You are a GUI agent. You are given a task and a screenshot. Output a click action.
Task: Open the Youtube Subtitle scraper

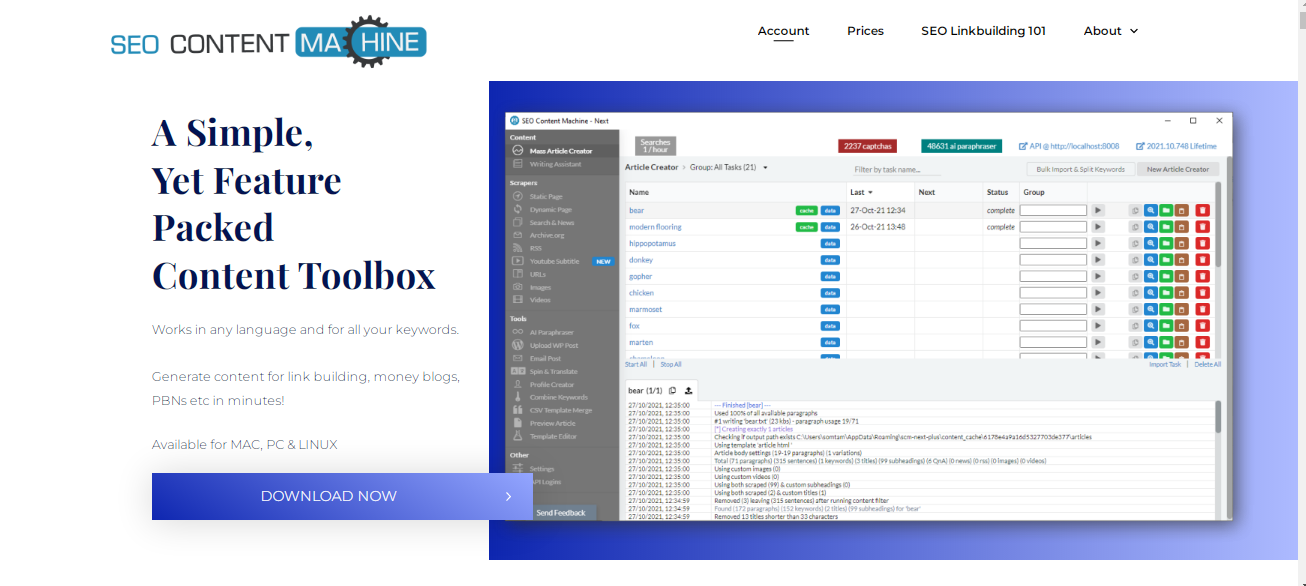(554, 261)
